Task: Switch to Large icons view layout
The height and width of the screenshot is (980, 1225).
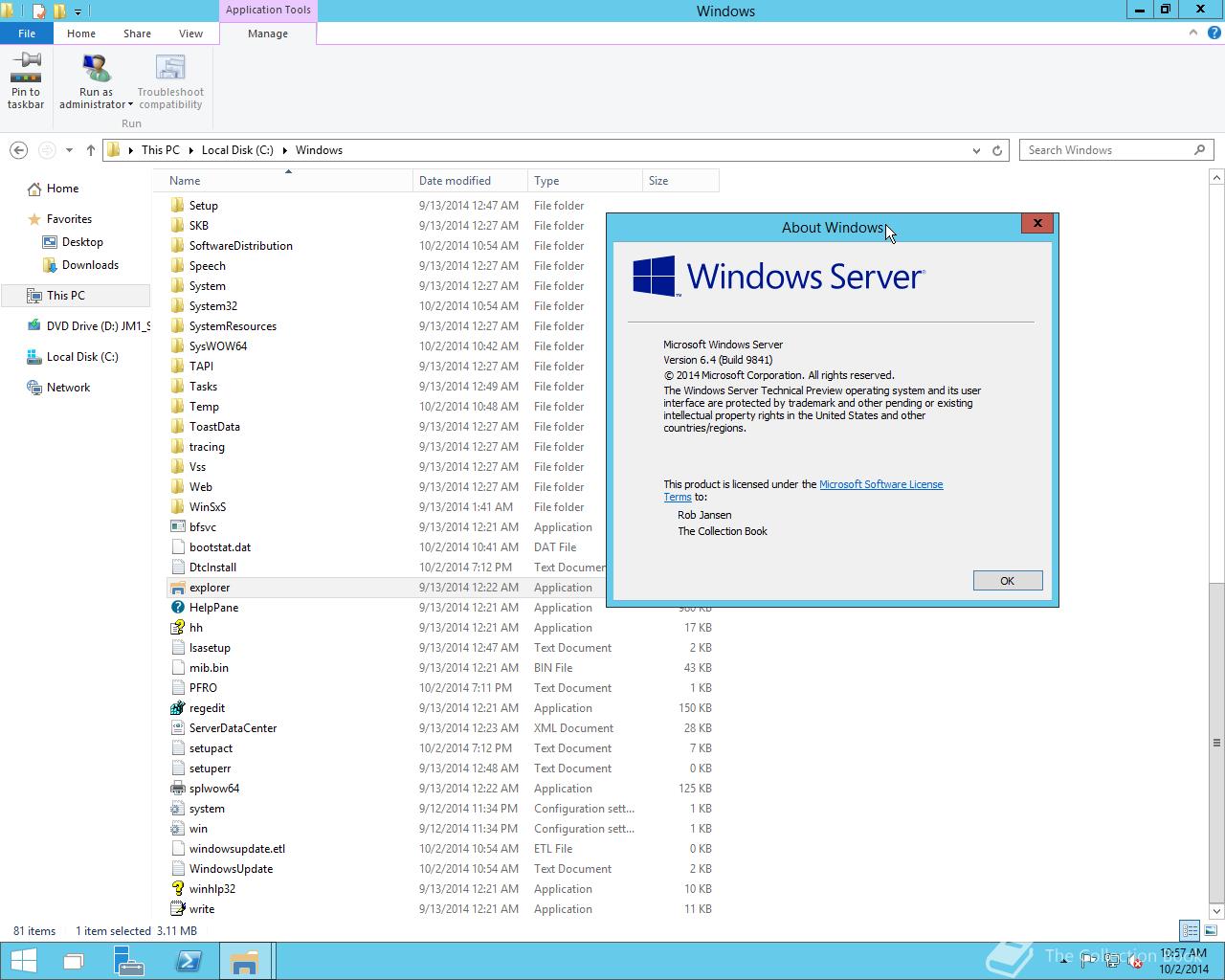Action: pos(1211,930)
